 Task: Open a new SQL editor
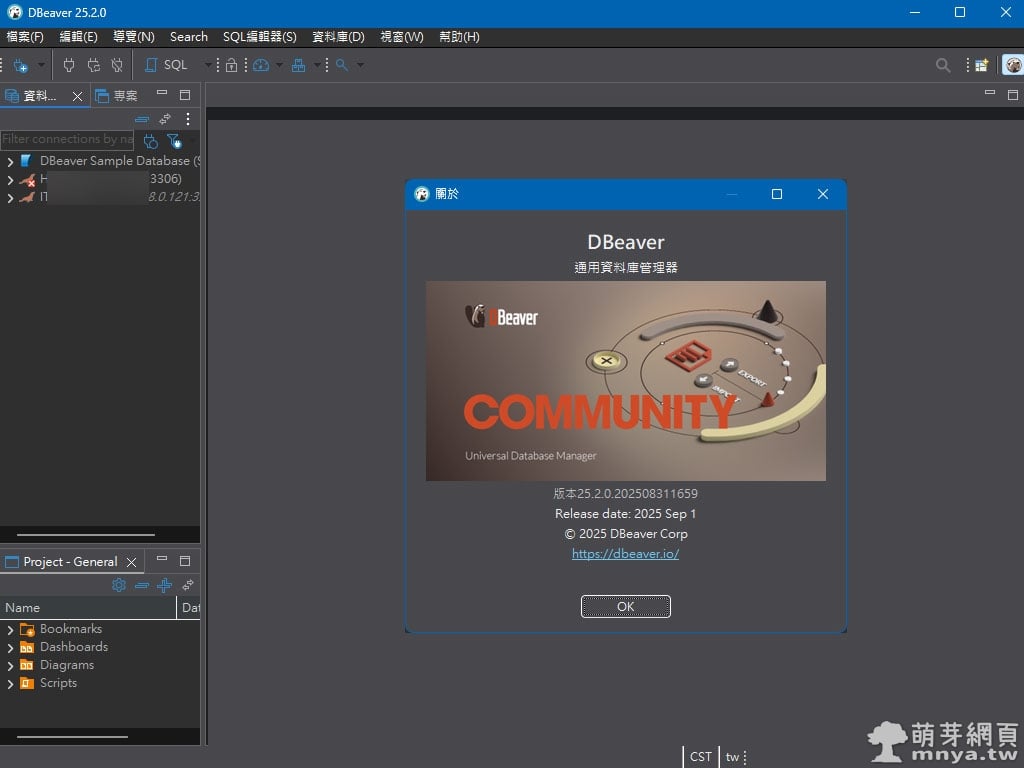pyautogui.click(x=164, y=65)
